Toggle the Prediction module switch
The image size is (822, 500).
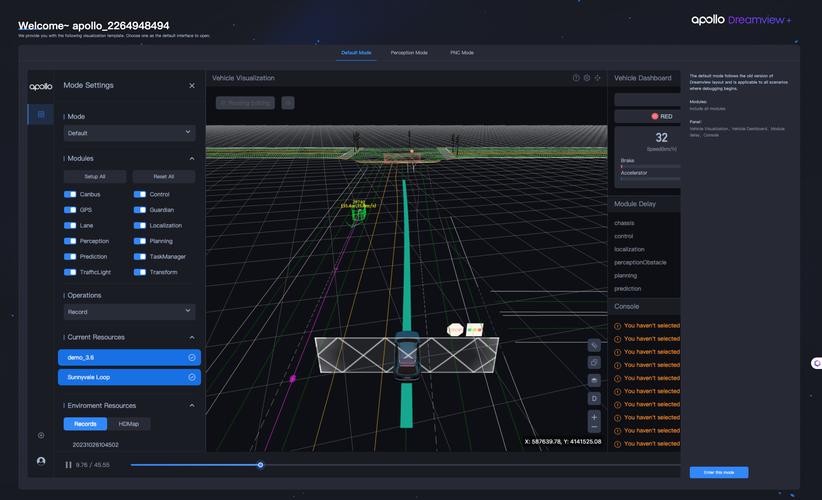[x=70, y=257]
